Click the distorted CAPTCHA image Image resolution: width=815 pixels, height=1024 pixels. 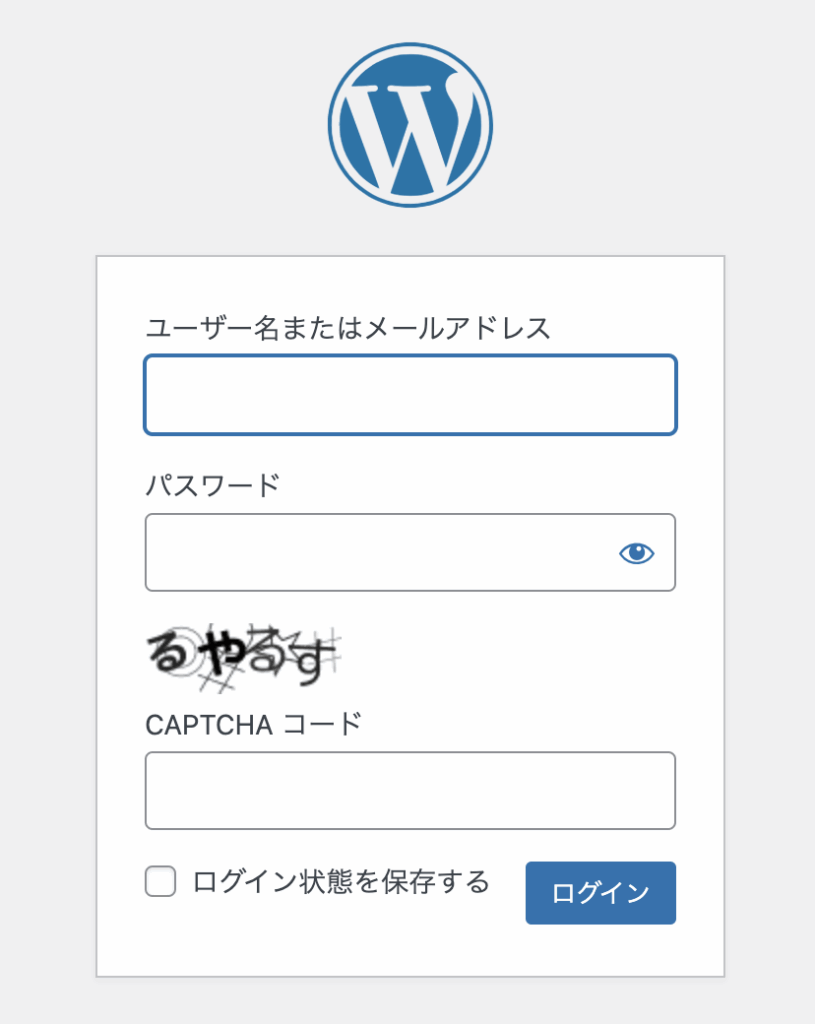pyautogui.click(x=243, y=657)
